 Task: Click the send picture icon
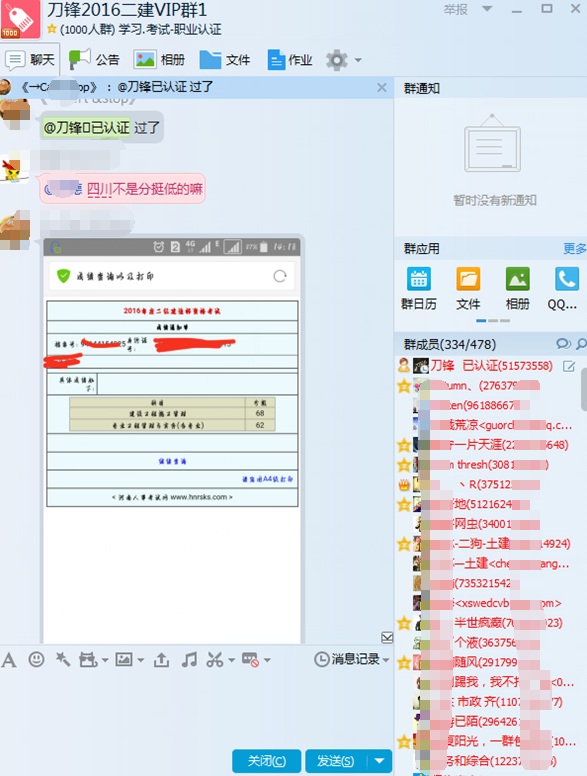click(x=124, y=659)
